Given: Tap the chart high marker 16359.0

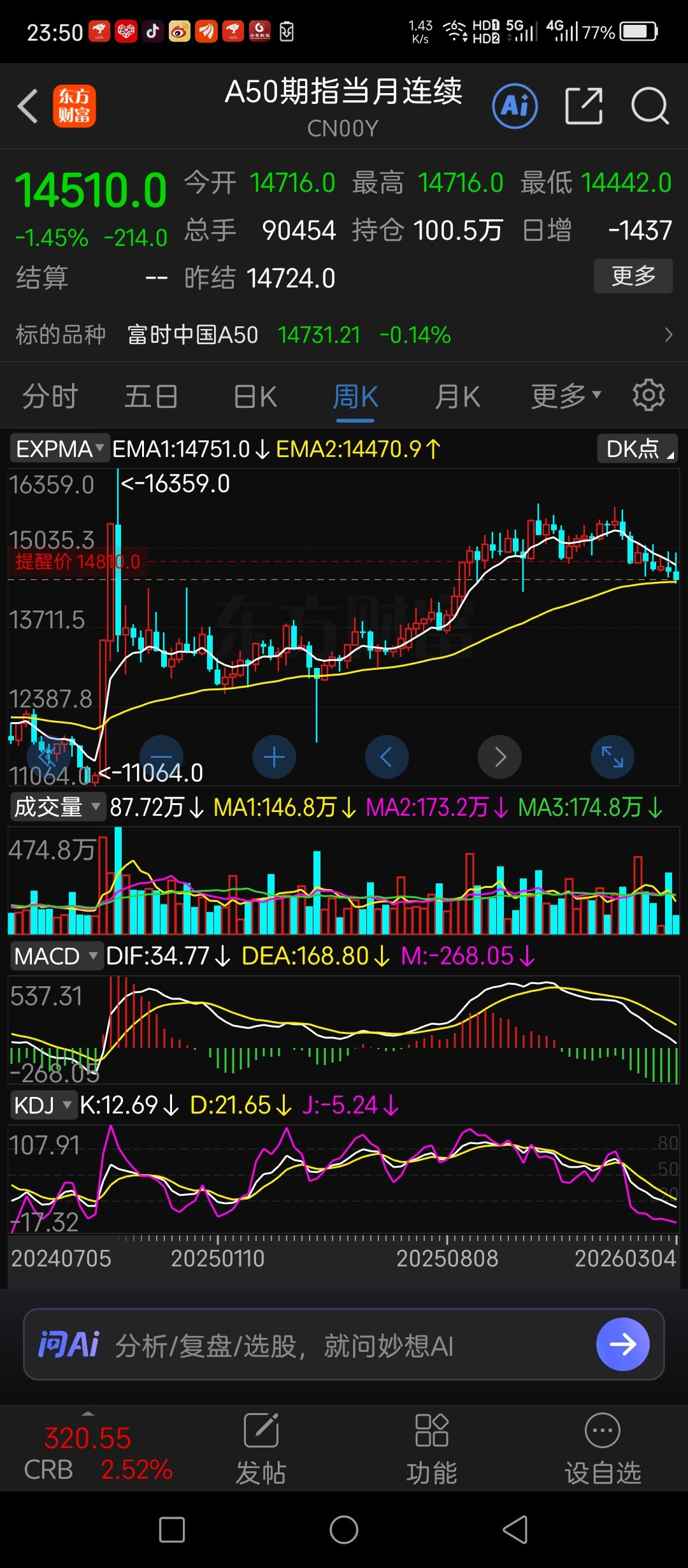Looking at the screenshot, I should point(176,484).
